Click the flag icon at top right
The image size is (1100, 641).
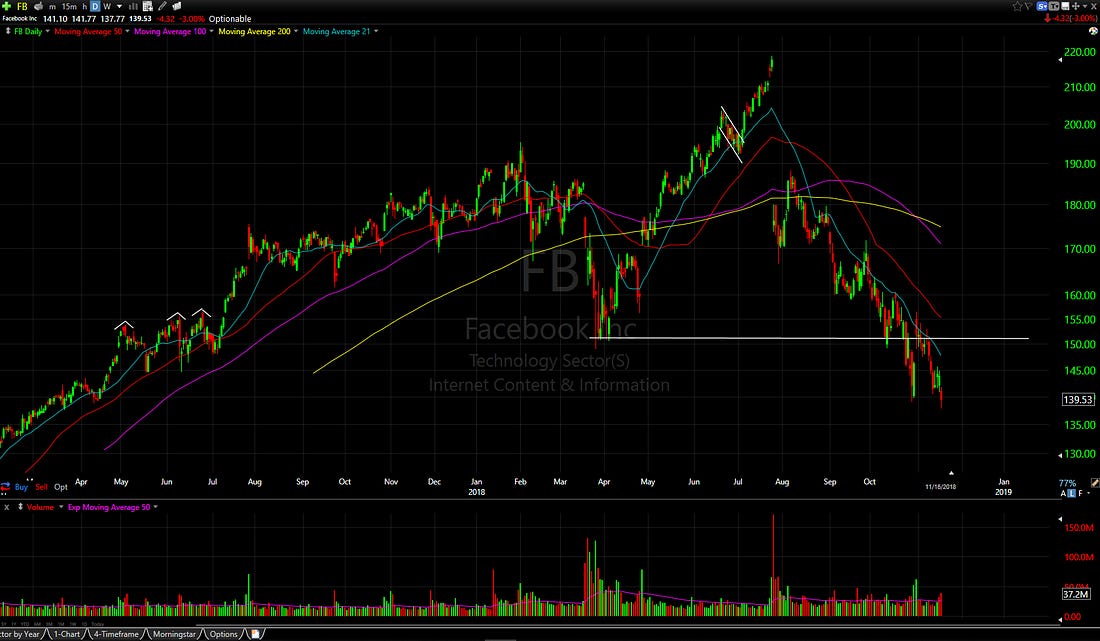(x=1028, y=6)
